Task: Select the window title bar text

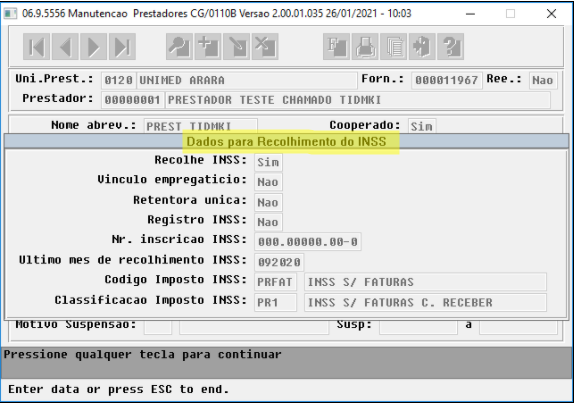Action: (x=216, y=14)
